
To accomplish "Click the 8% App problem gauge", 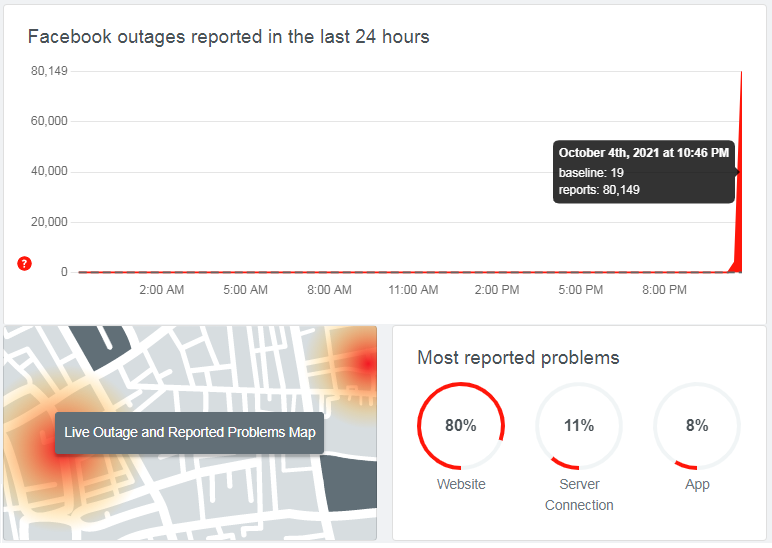I will 697,426.
